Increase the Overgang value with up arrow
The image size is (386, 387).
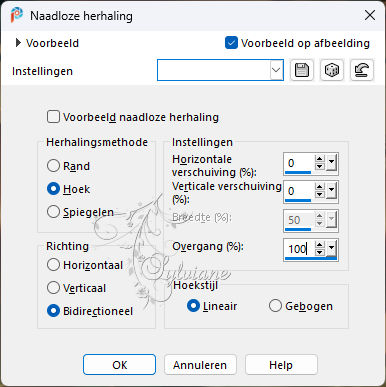tap(319, 245)
